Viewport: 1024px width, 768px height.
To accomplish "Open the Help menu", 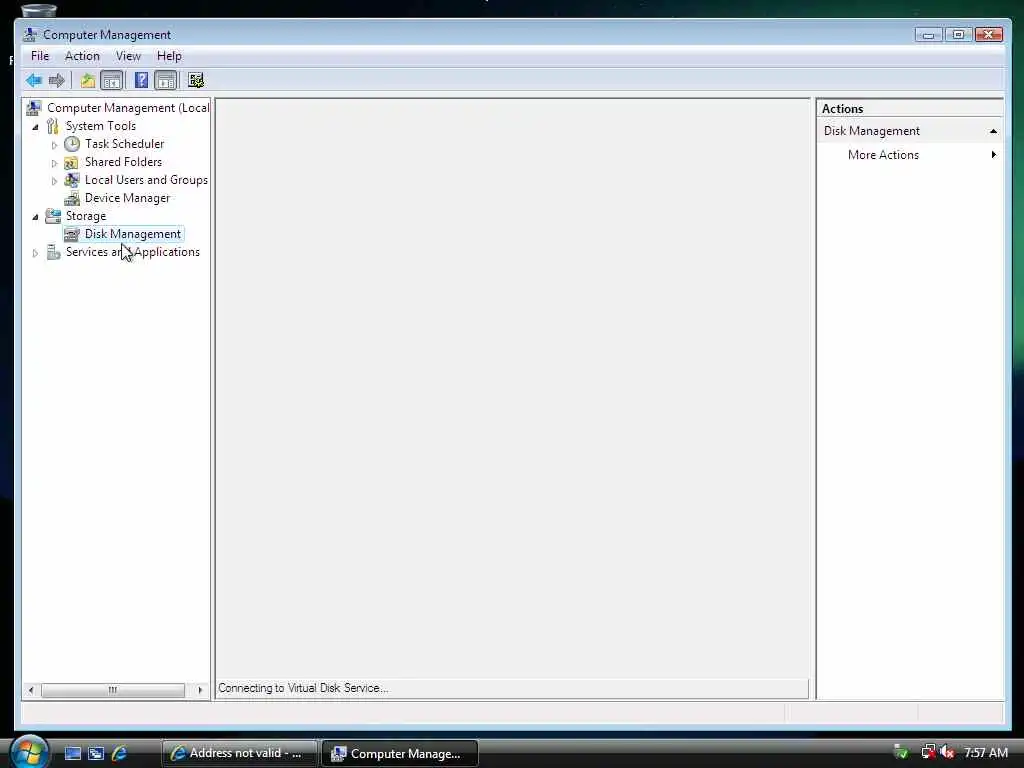I will pyautogui.click(x=169, y=56).
